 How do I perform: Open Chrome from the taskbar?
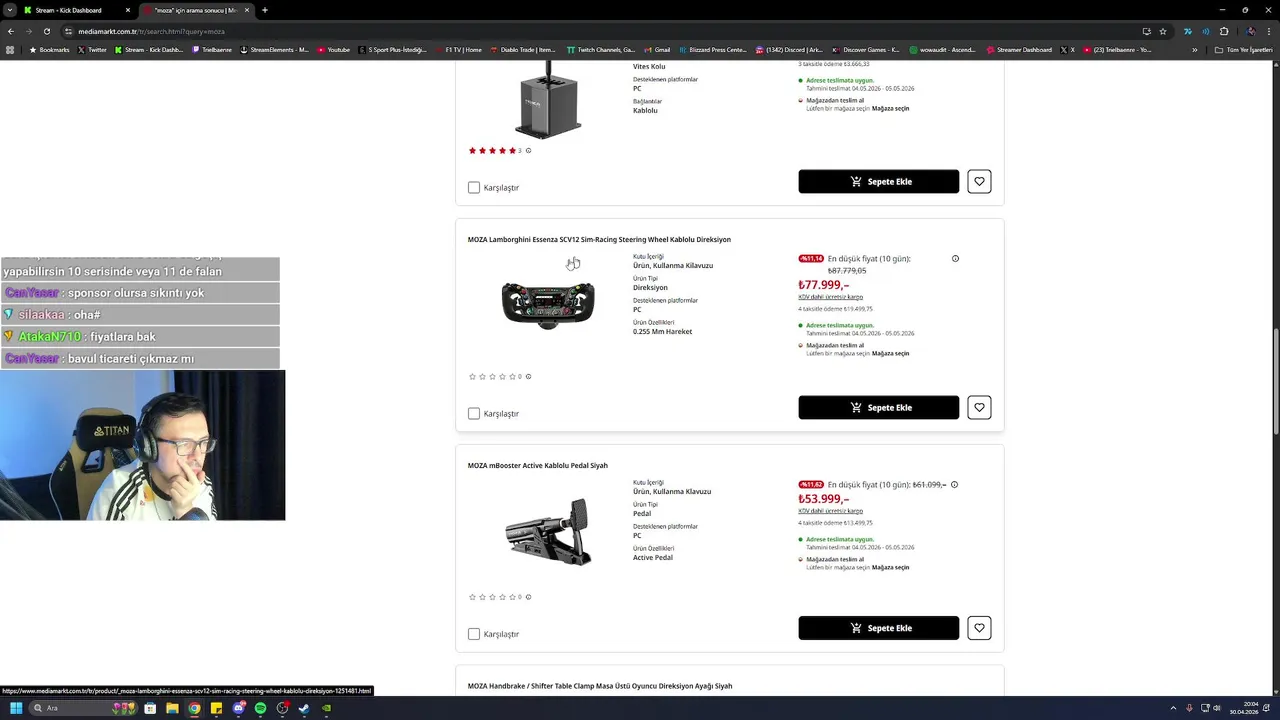pyautogui.click(x=194, y=708)
